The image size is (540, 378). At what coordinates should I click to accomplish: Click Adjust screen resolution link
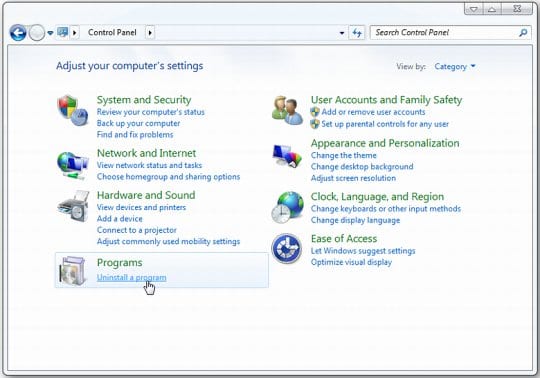(353, 178)
